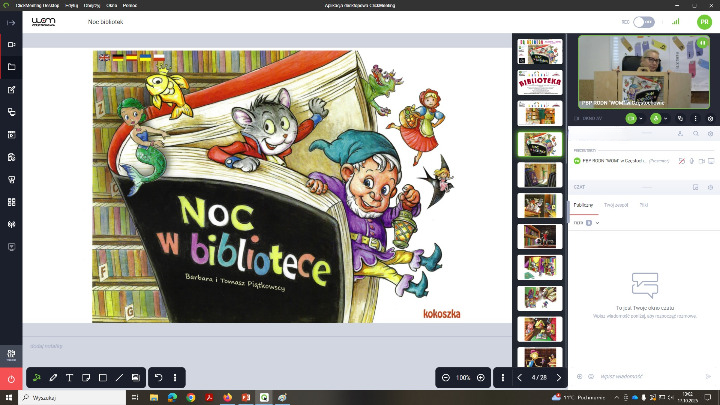This screenshot has width=720, height=405.
Task: Go to the next slide arrow
Action: point(559,378)
